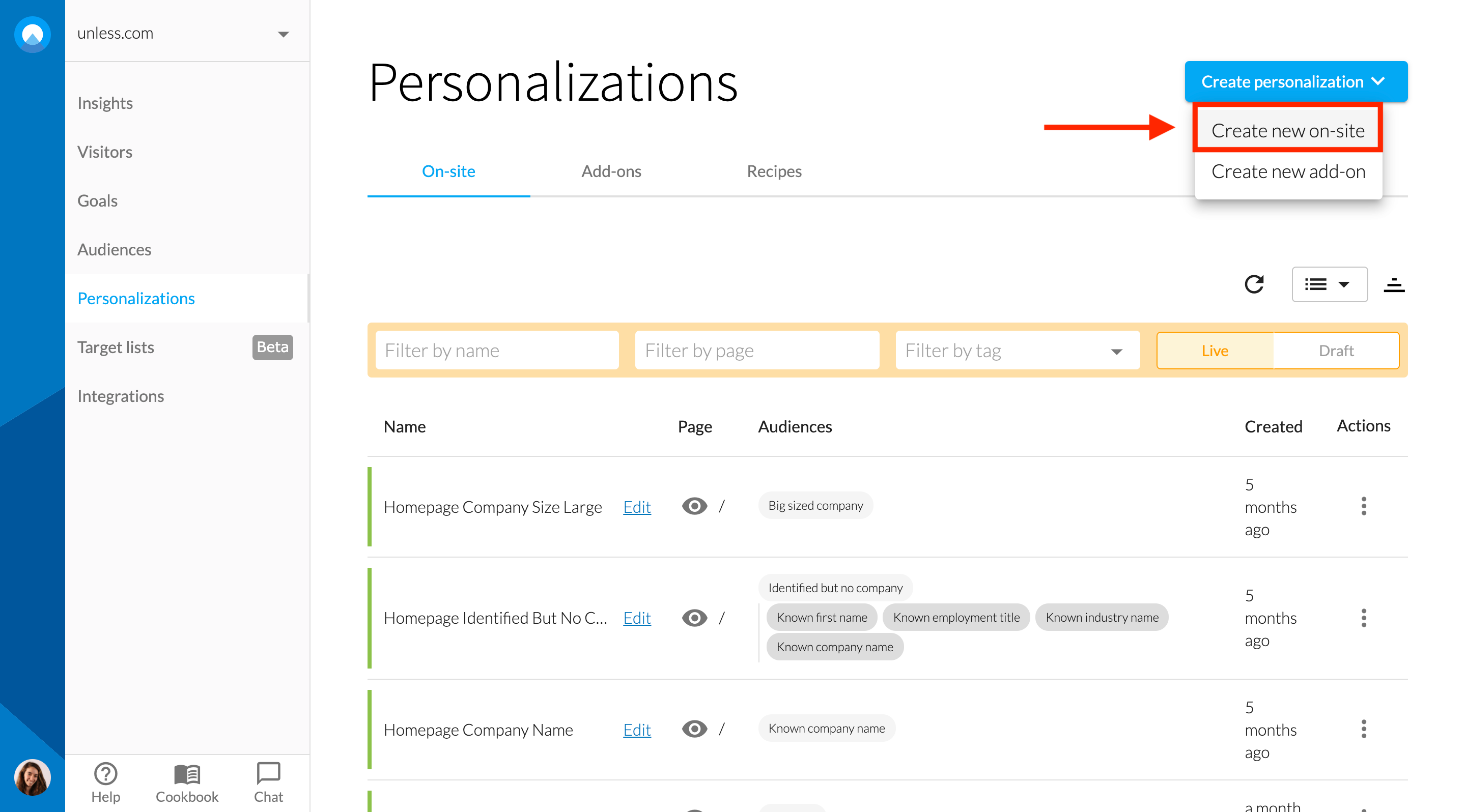Viewport: 1466px width, 812px height.
Task: Click the Filter by name input field
Action: point(497,351)
